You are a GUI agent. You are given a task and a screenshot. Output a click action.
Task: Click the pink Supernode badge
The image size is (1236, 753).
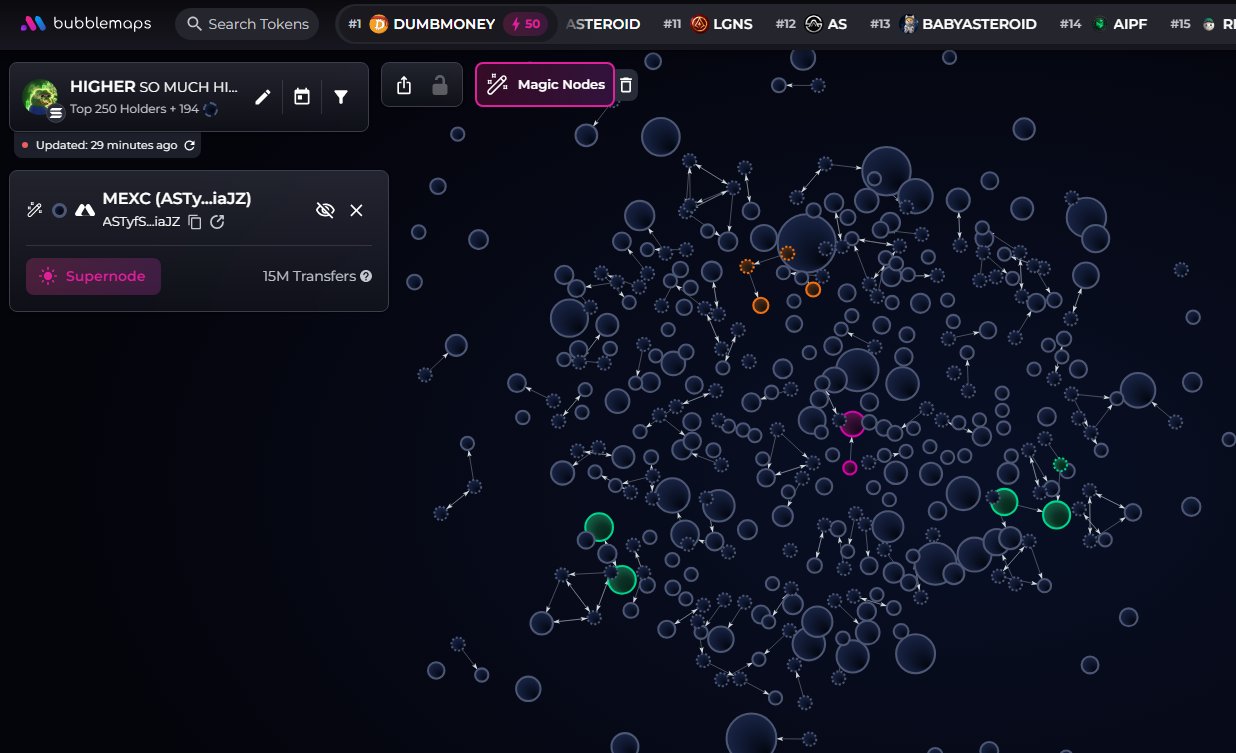(x=93, y=276)
